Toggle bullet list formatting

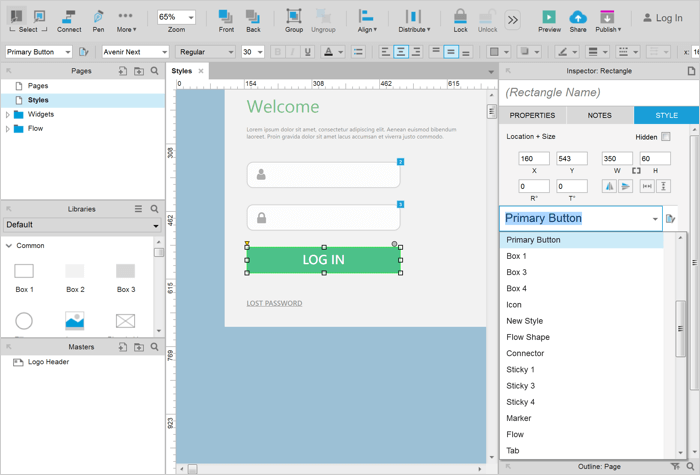click(358, 52)
